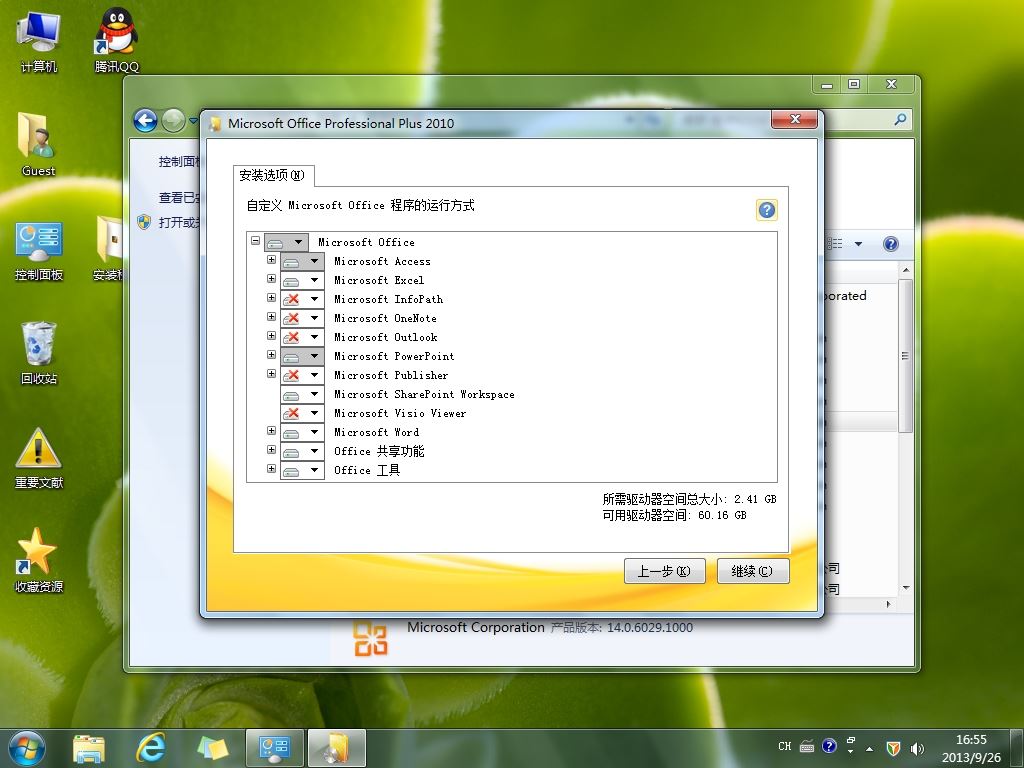Image resolution: width=1024 pixels, height=768 pixels.
Task: Click the volume speaker tray icon
Action: pos(918,748)
